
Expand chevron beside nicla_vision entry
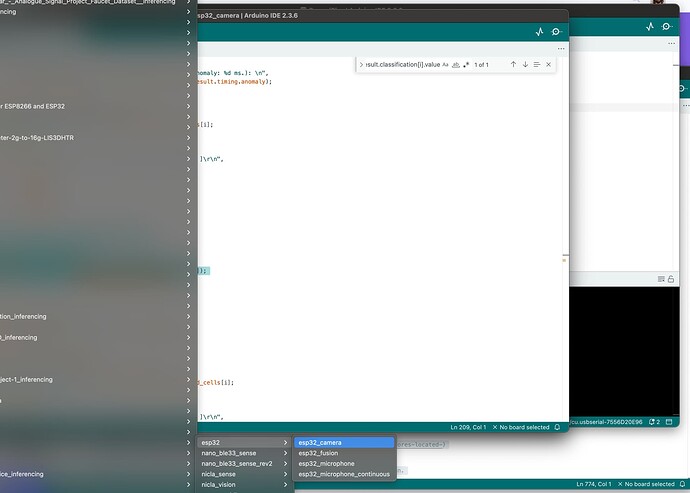click(x=285, y=485)
